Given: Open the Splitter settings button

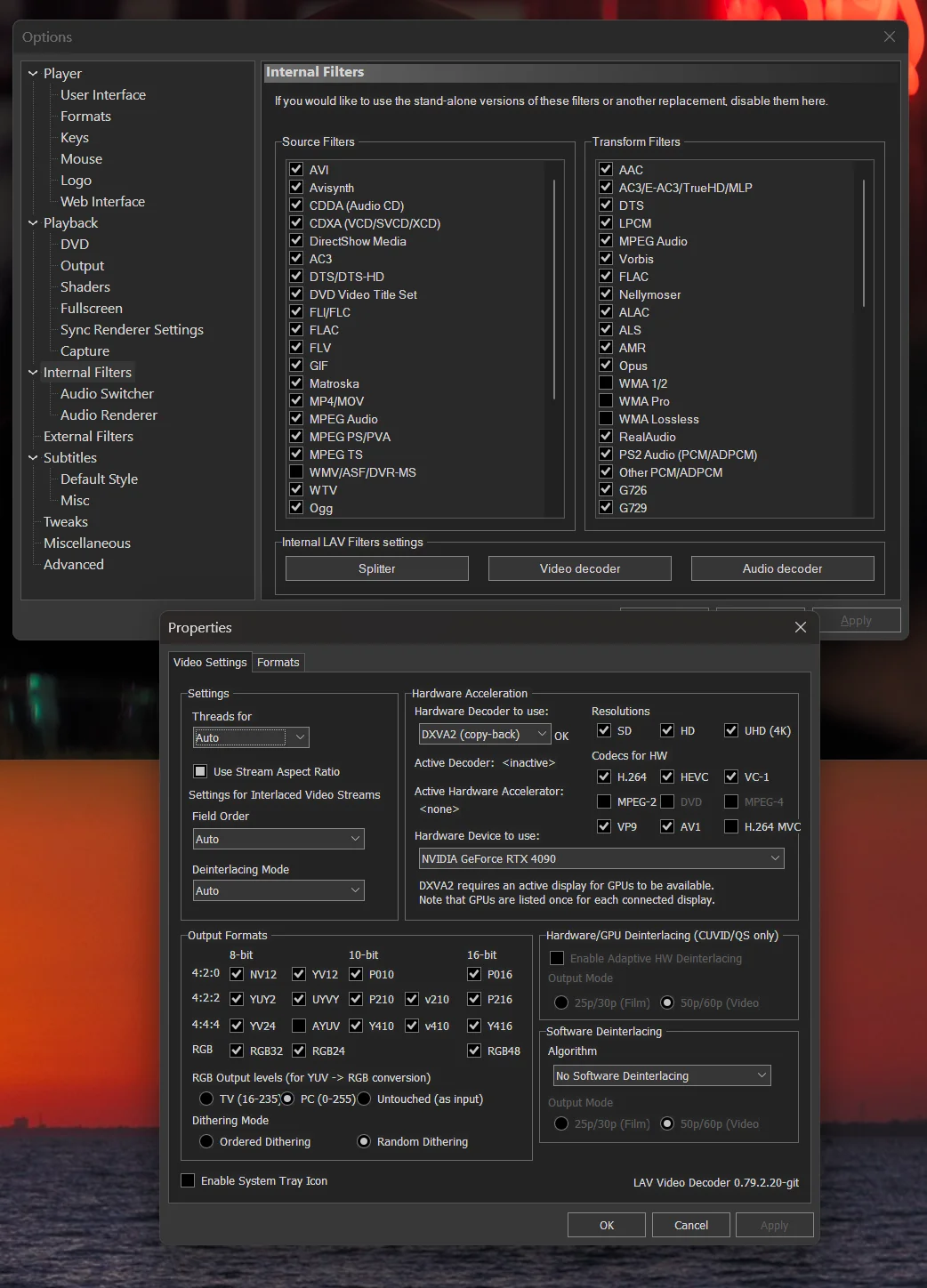Looking at the screenshot, I should click(377, 568).
